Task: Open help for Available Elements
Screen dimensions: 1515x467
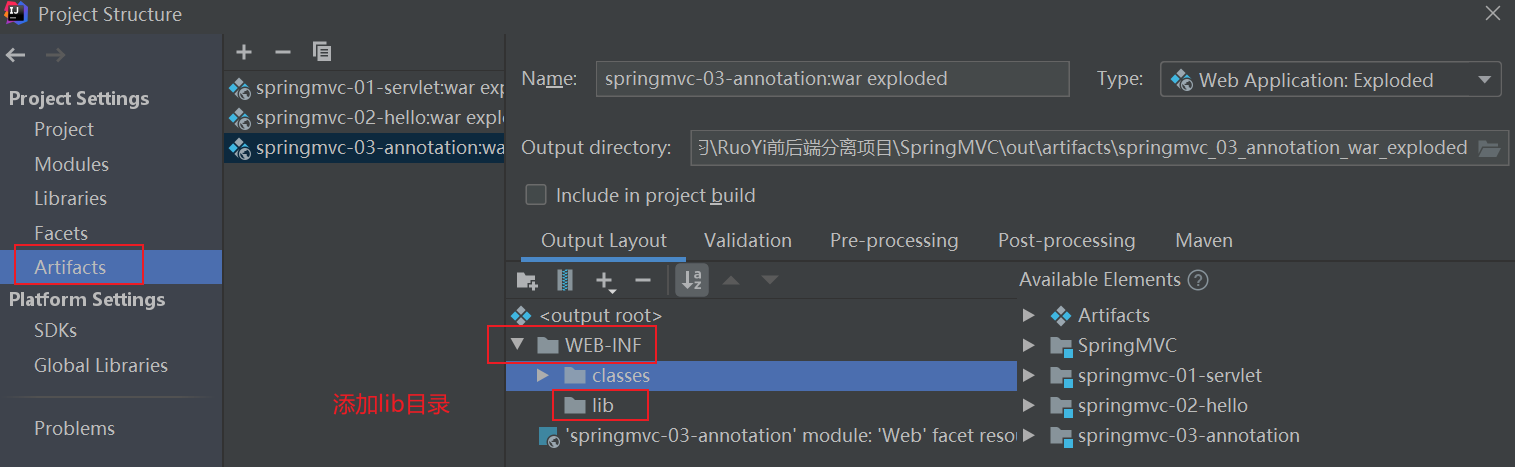Action: pos(1198,280)
